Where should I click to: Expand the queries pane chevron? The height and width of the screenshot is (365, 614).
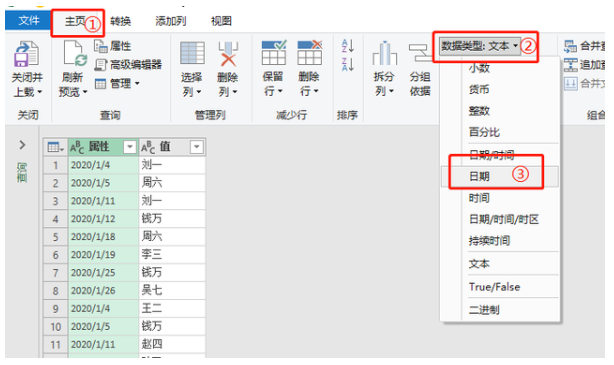[x=22, y=145]
